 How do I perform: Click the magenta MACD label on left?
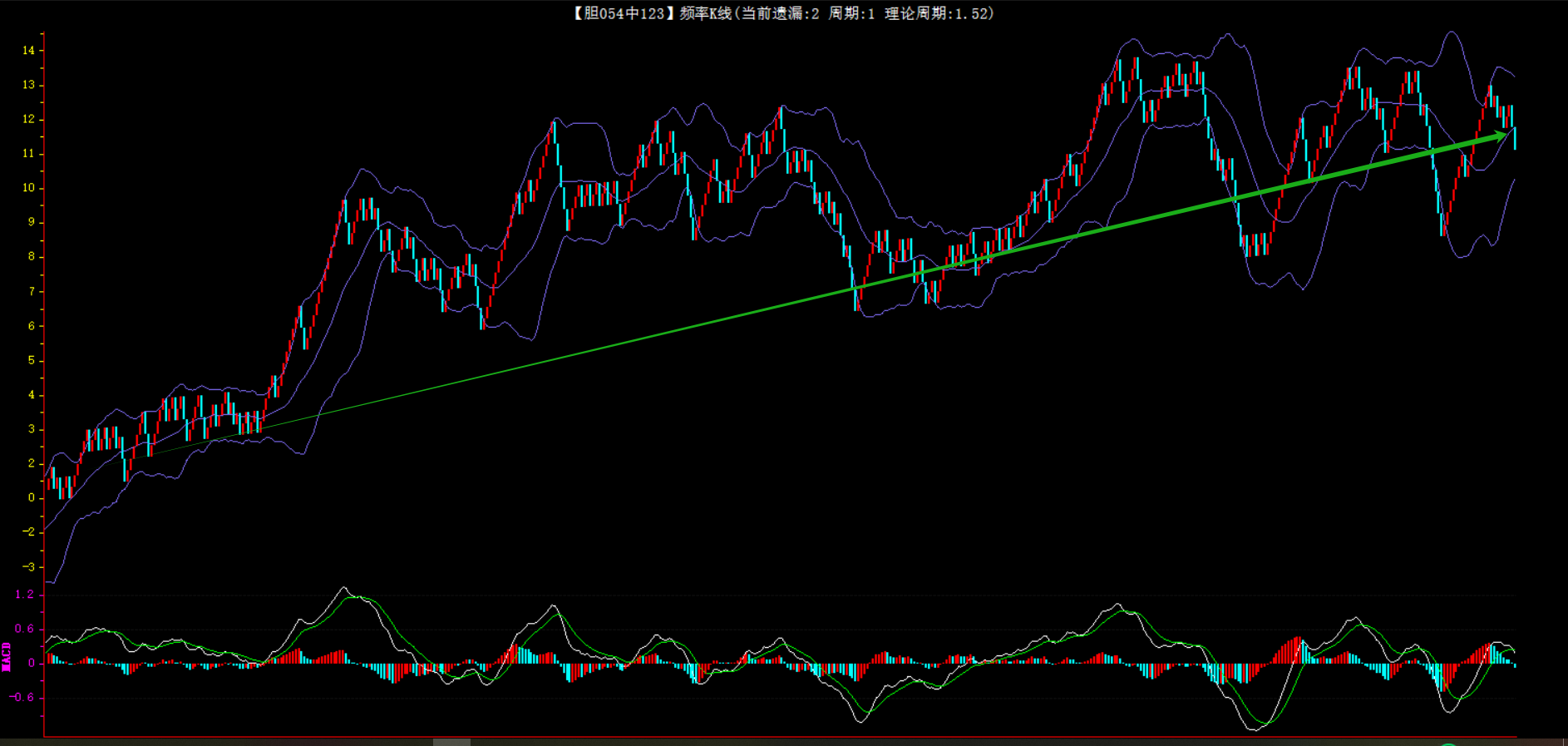click(7, 656)
